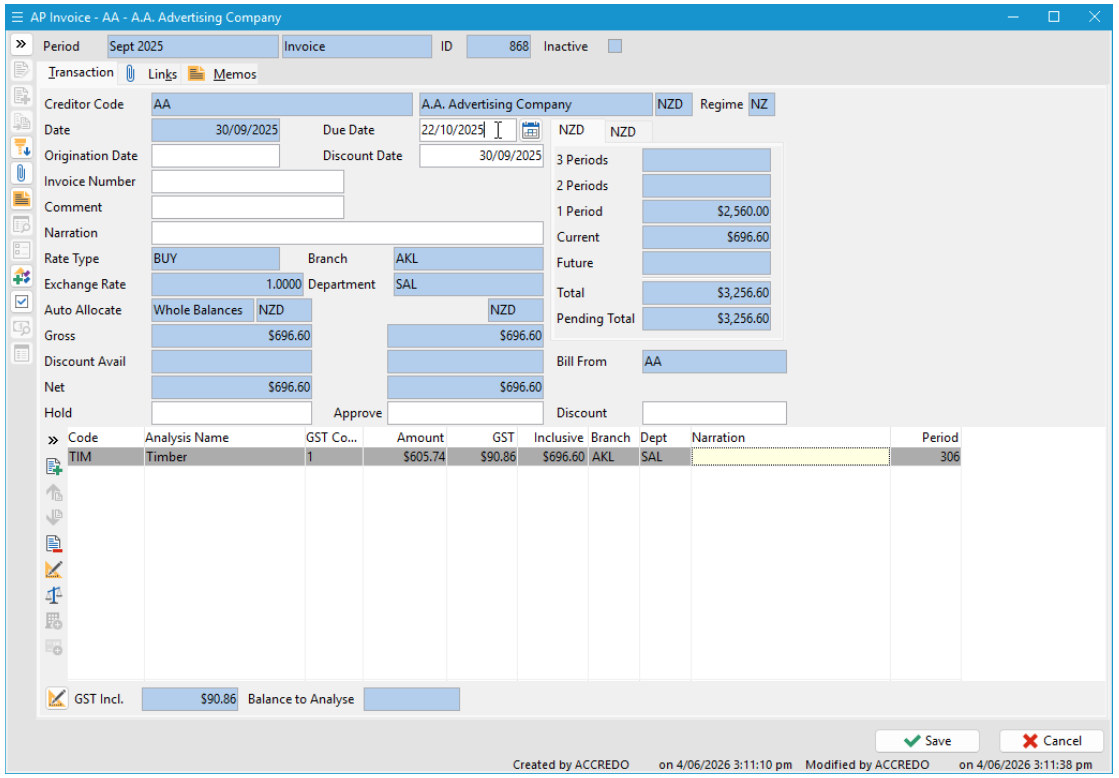Click the greyed plain document icon in sidebar

pyautogui.click(x=21, y=70)
